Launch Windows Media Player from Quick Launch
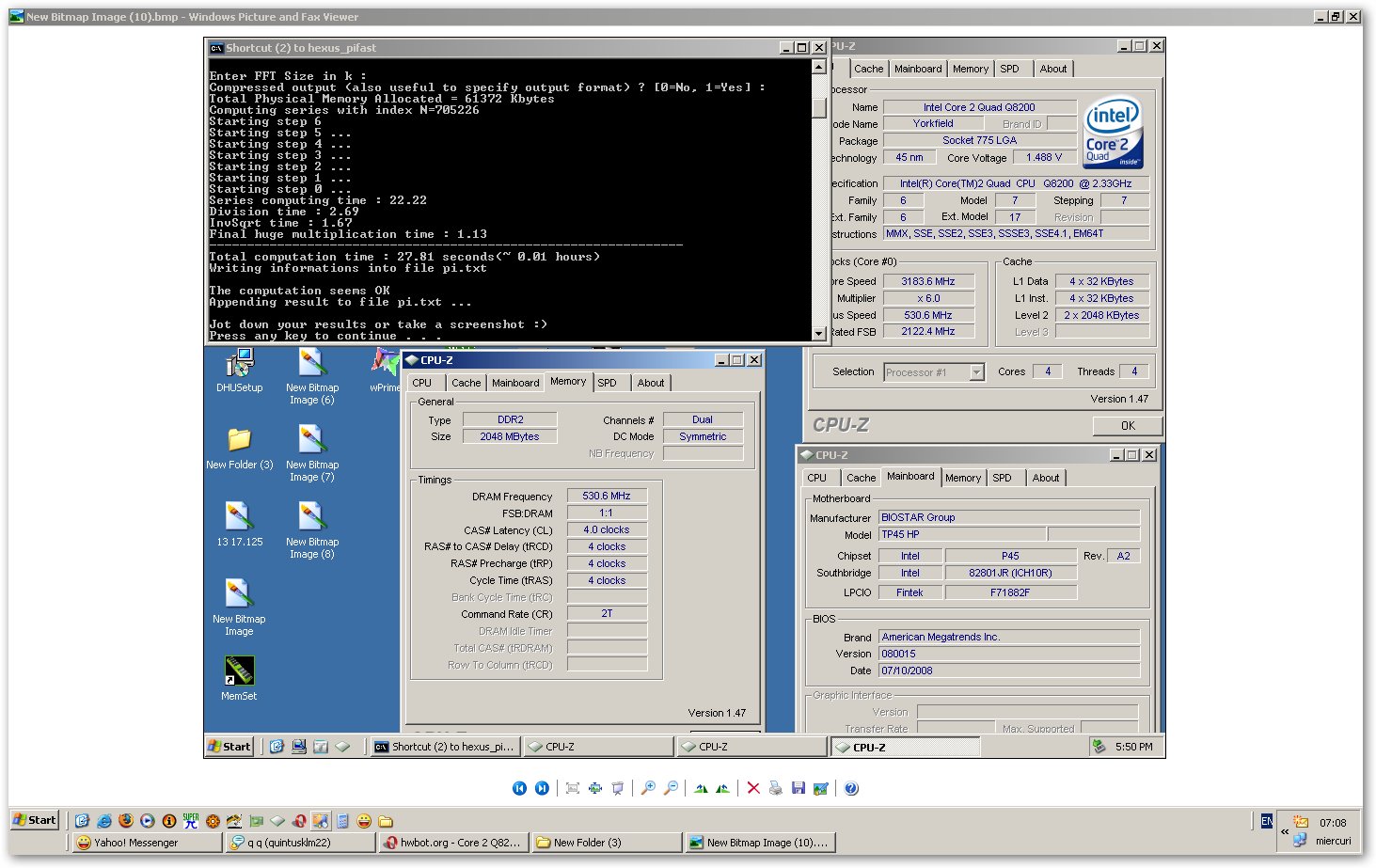 click(148, 821)
